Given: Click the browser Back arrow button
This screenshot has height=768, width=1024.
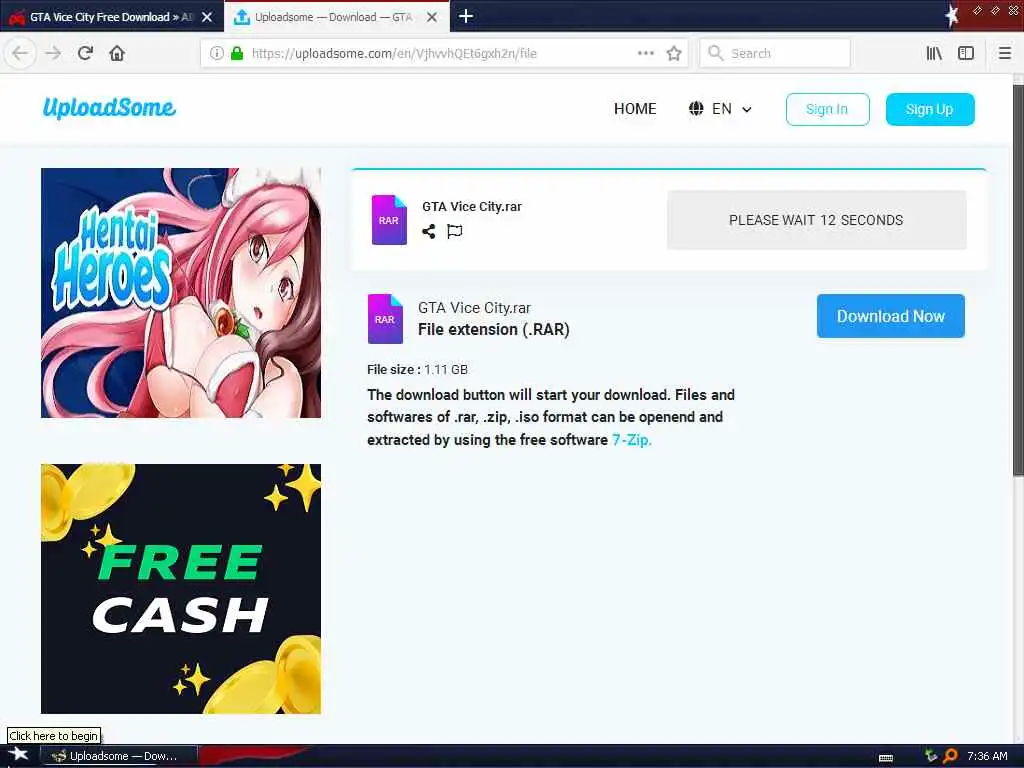Looking at the screenshot, I should point(20,53).
